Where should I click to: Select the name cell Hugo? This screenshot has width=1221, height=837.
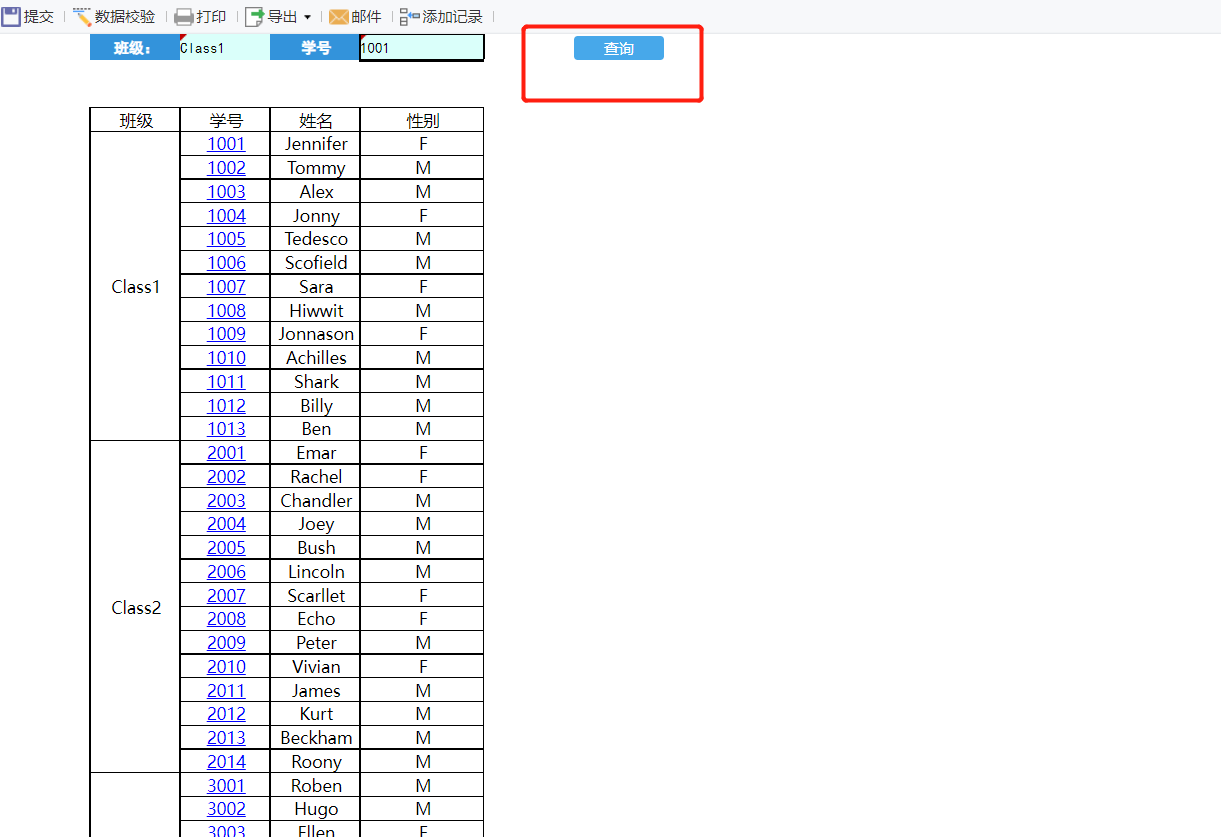(x=316, y=809)
